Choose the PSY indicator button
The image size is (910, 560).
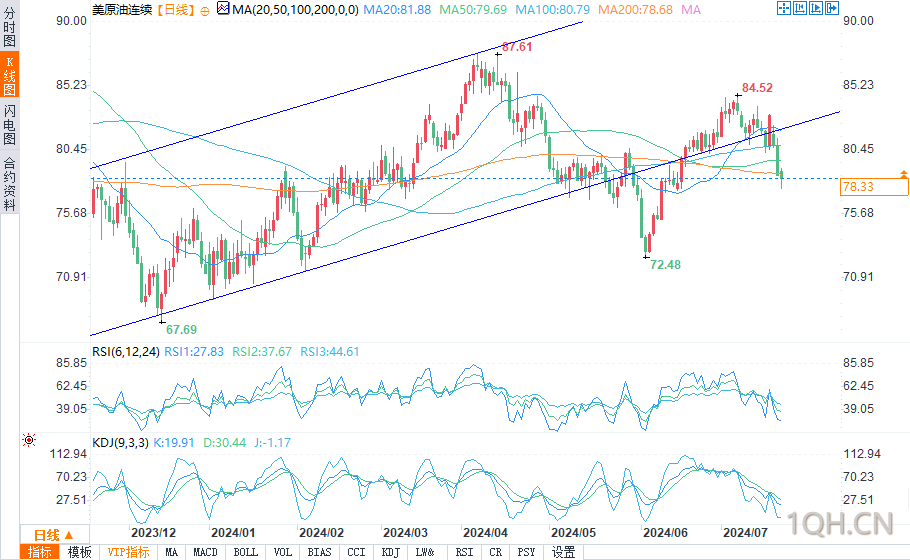click(x=526, y=552)
